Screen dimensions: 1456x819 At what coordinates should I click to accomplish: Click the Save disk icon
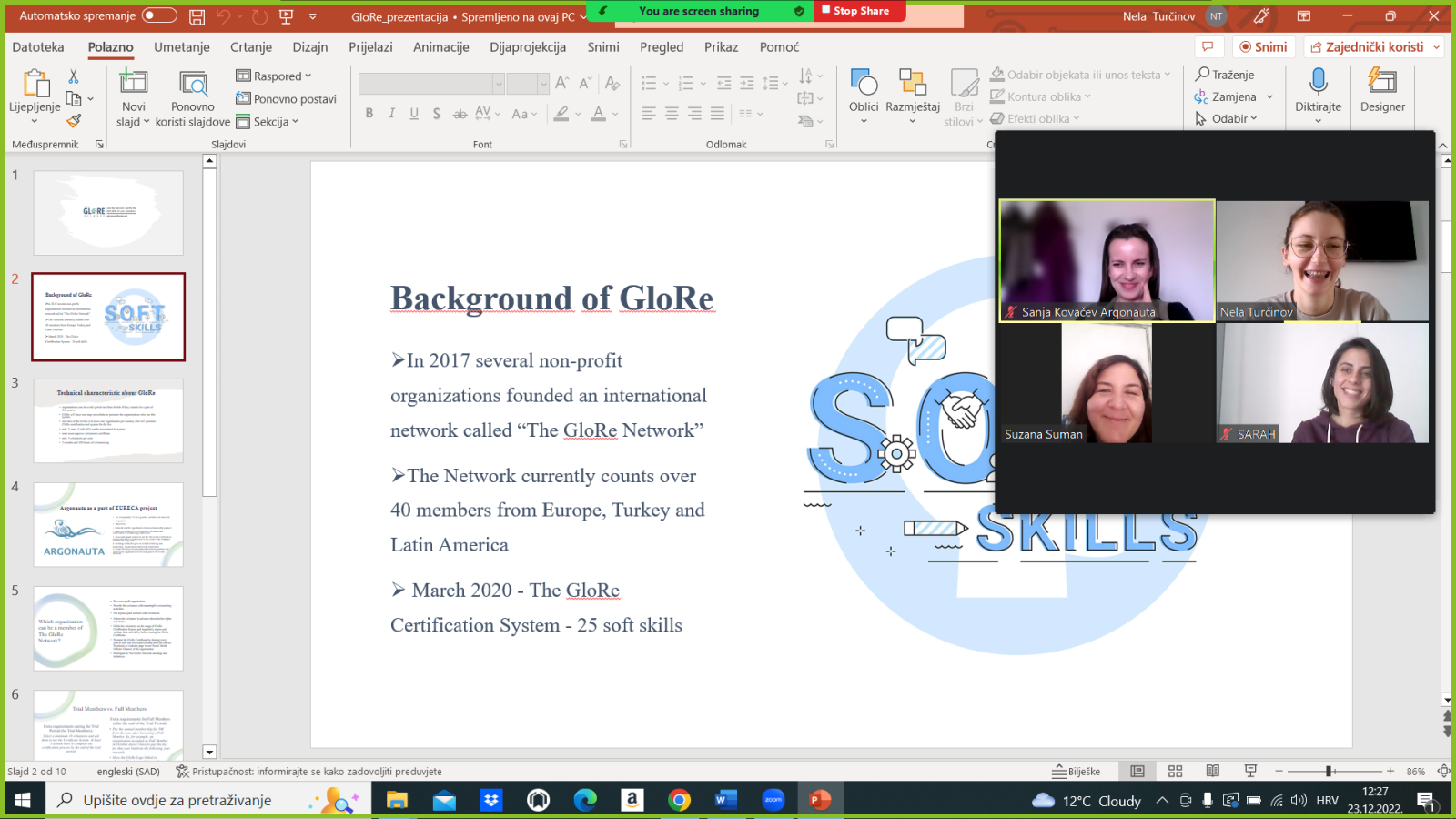point(197,16)
